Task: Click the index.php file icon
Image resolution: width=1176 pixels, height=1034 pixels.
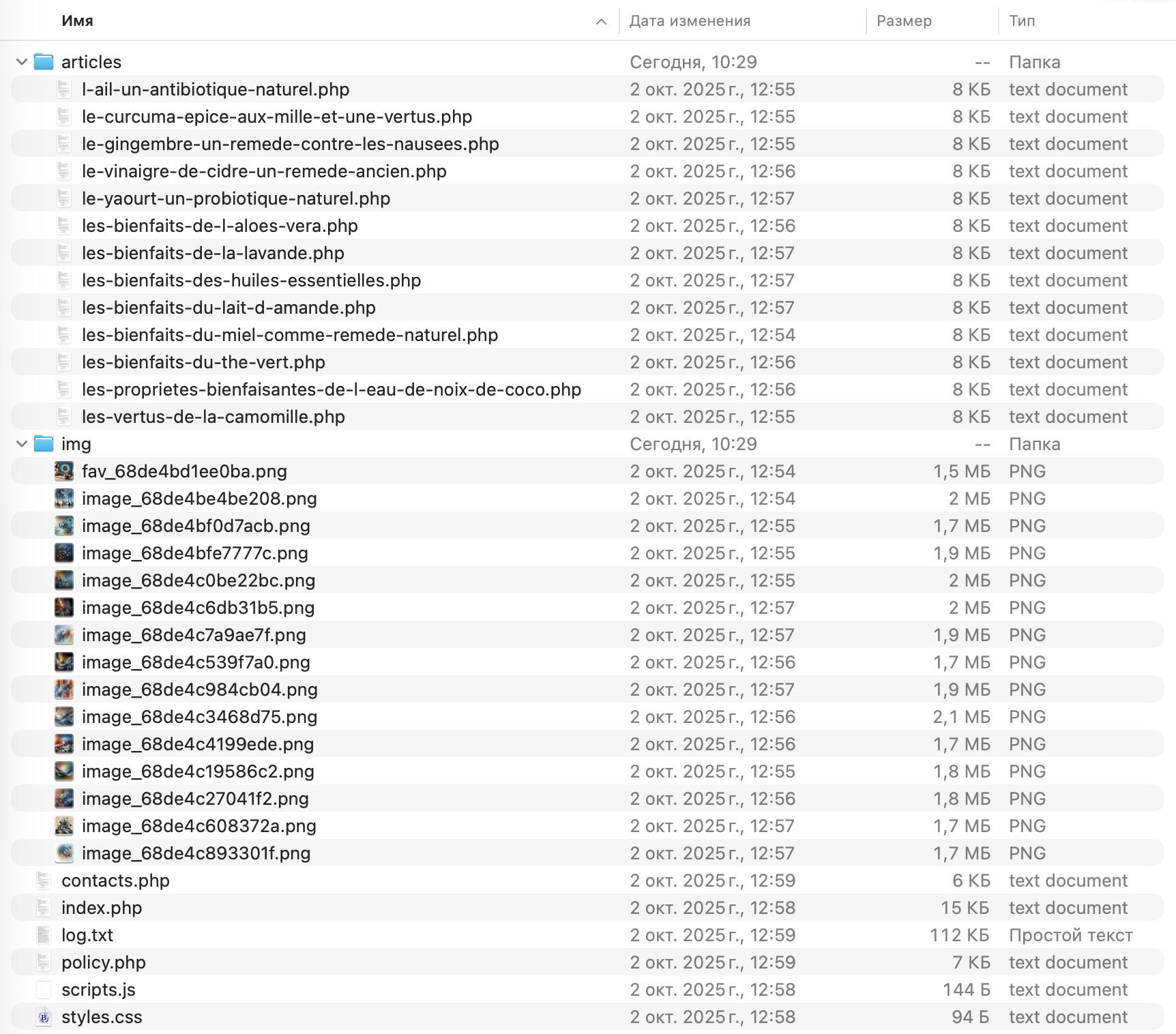Action: [44, 908]
